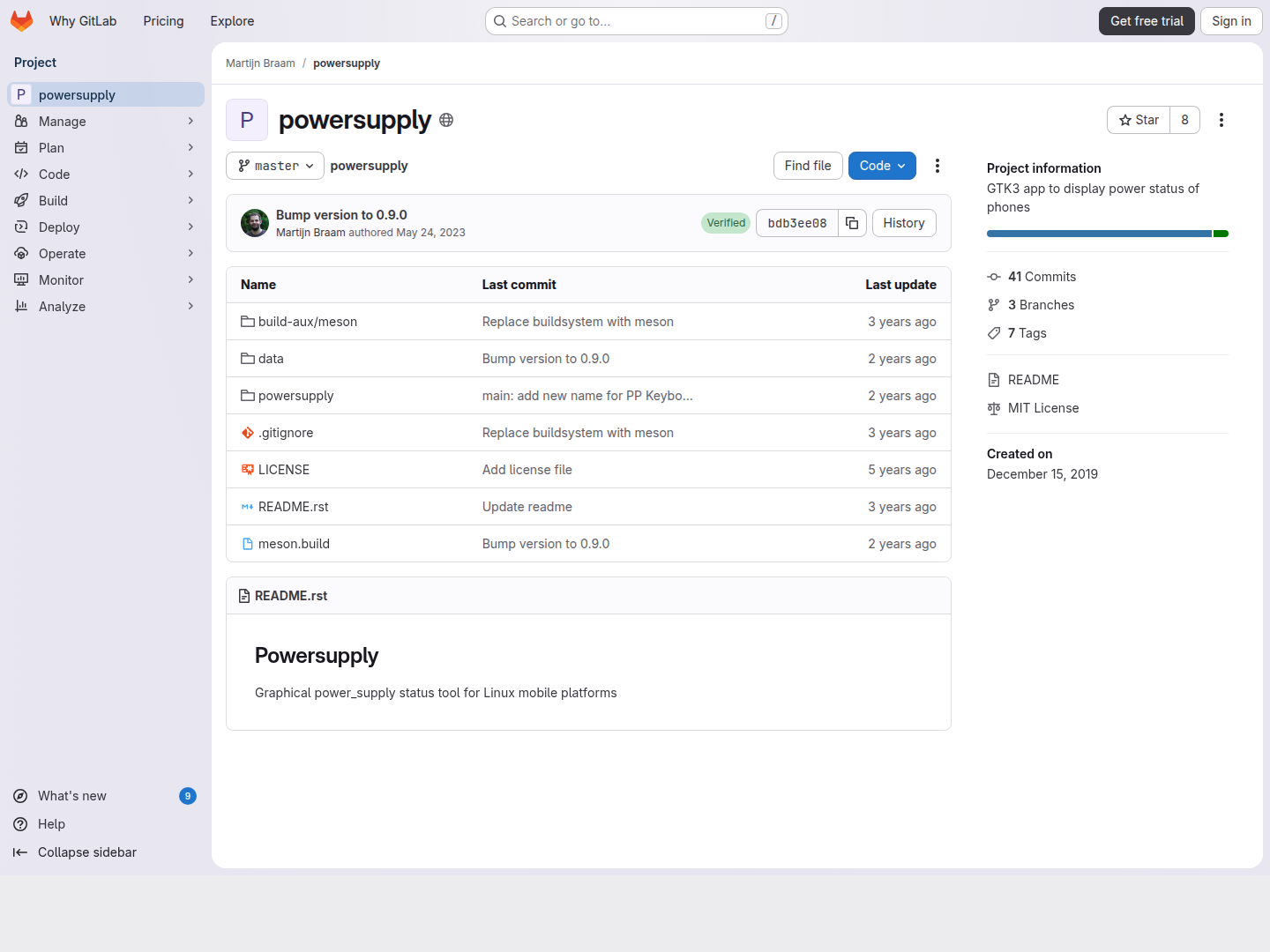Click the Code brackets icon in sidebar
This screenshot has height=952, width=1270.
tap(21, 175)
